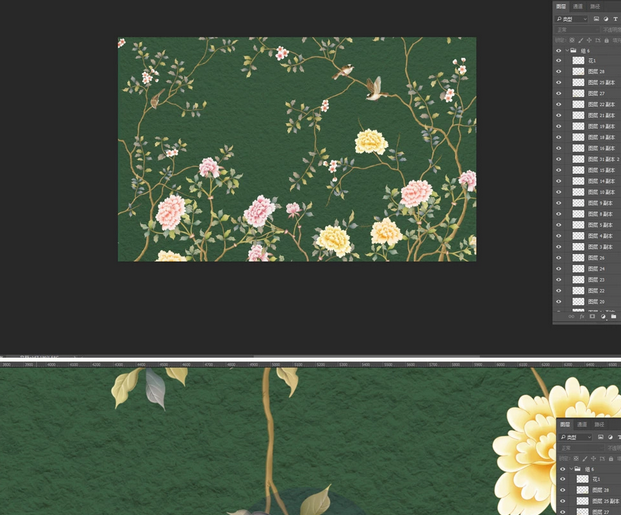Lock transparent pixels in the upper layers panel
Viewport: 621px width, 515px height.
pos(571,41)
